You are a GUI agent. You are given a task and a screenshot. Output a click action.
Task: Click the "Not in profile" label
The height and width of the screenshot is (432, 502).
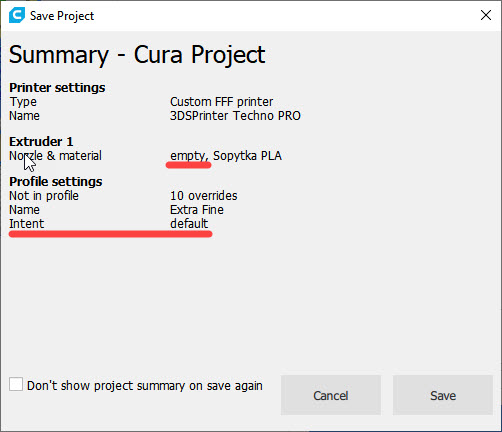point(44,196)
